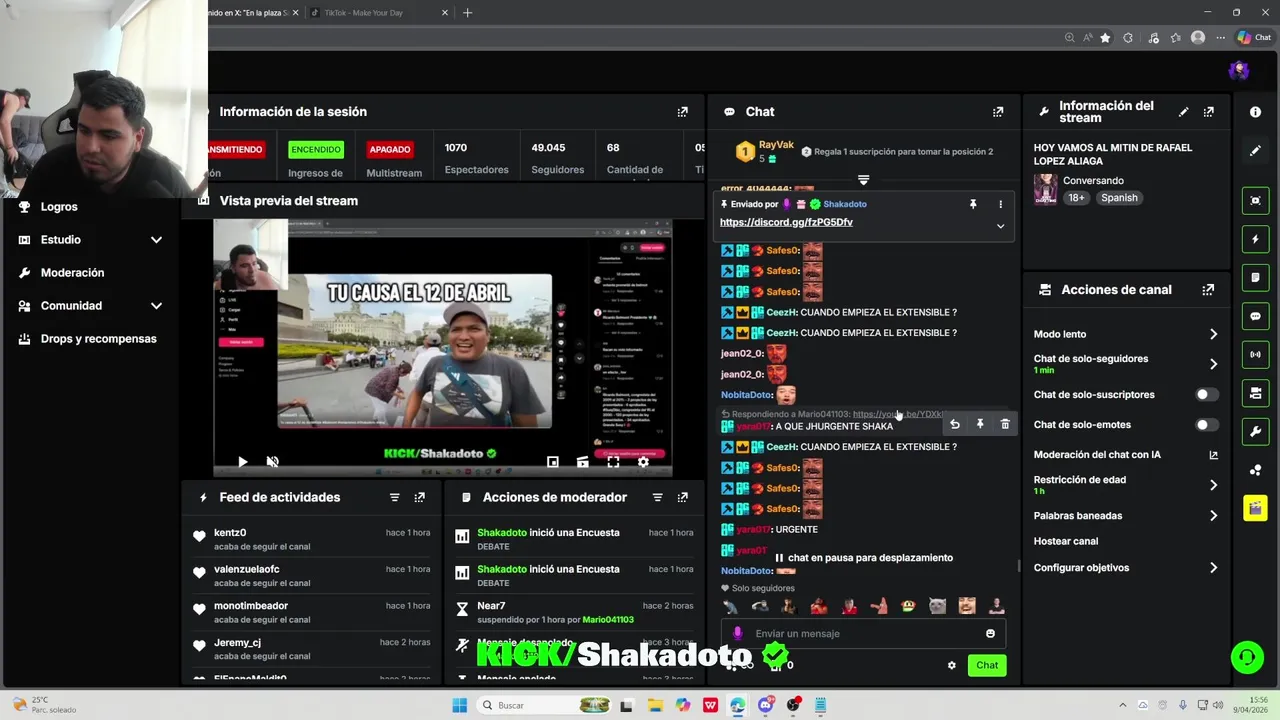
Task: Open the emoji picker in message box
Action: click(990, 633)
